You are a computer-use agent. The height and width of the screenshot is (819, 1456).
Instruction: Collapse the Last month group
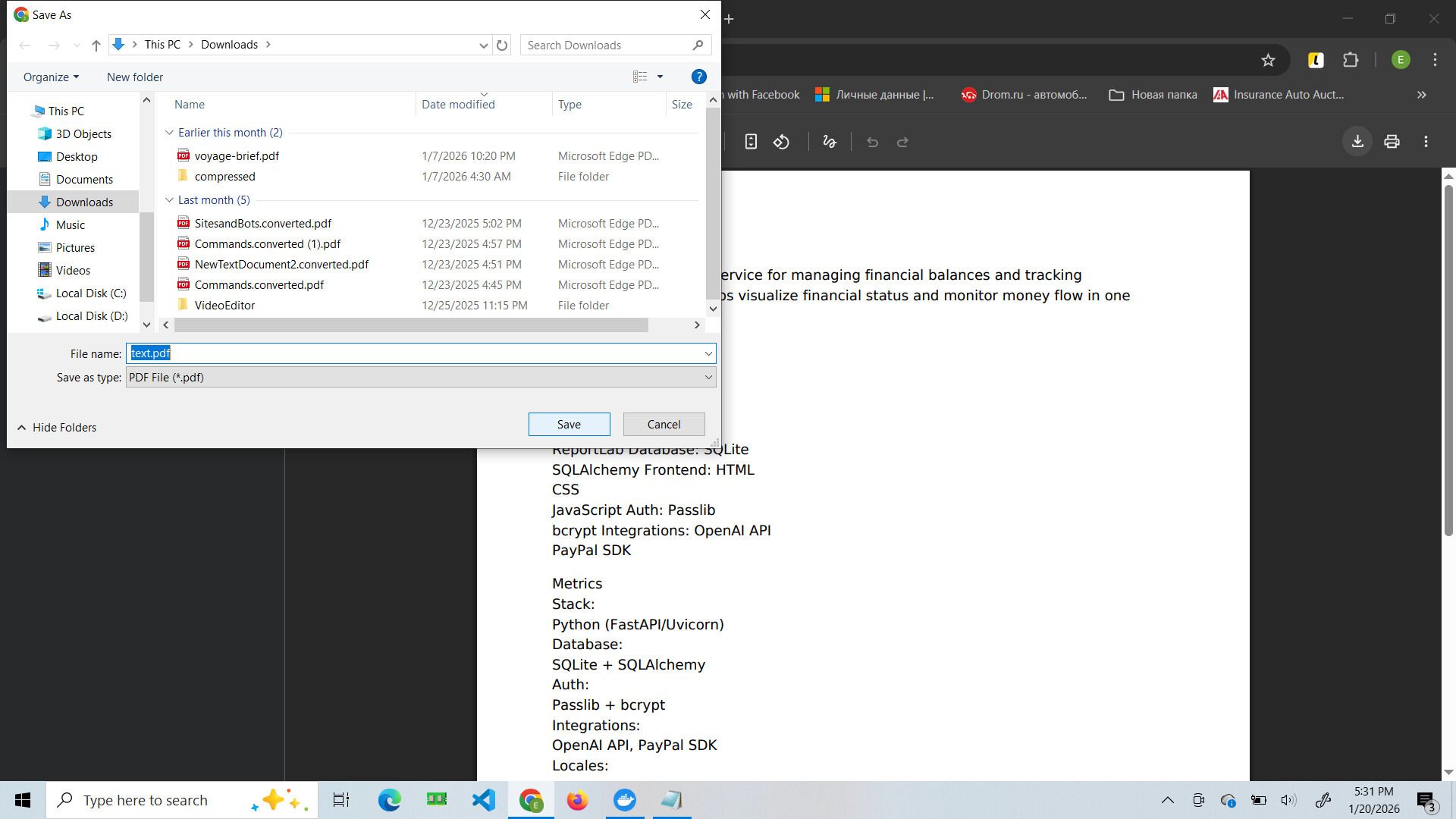pos(169,199)
